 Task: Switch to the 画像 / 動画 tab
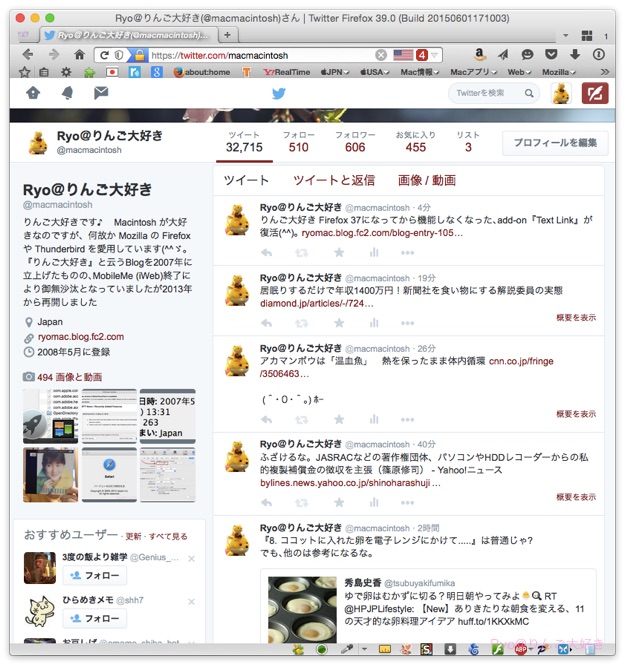pos(427,181)
